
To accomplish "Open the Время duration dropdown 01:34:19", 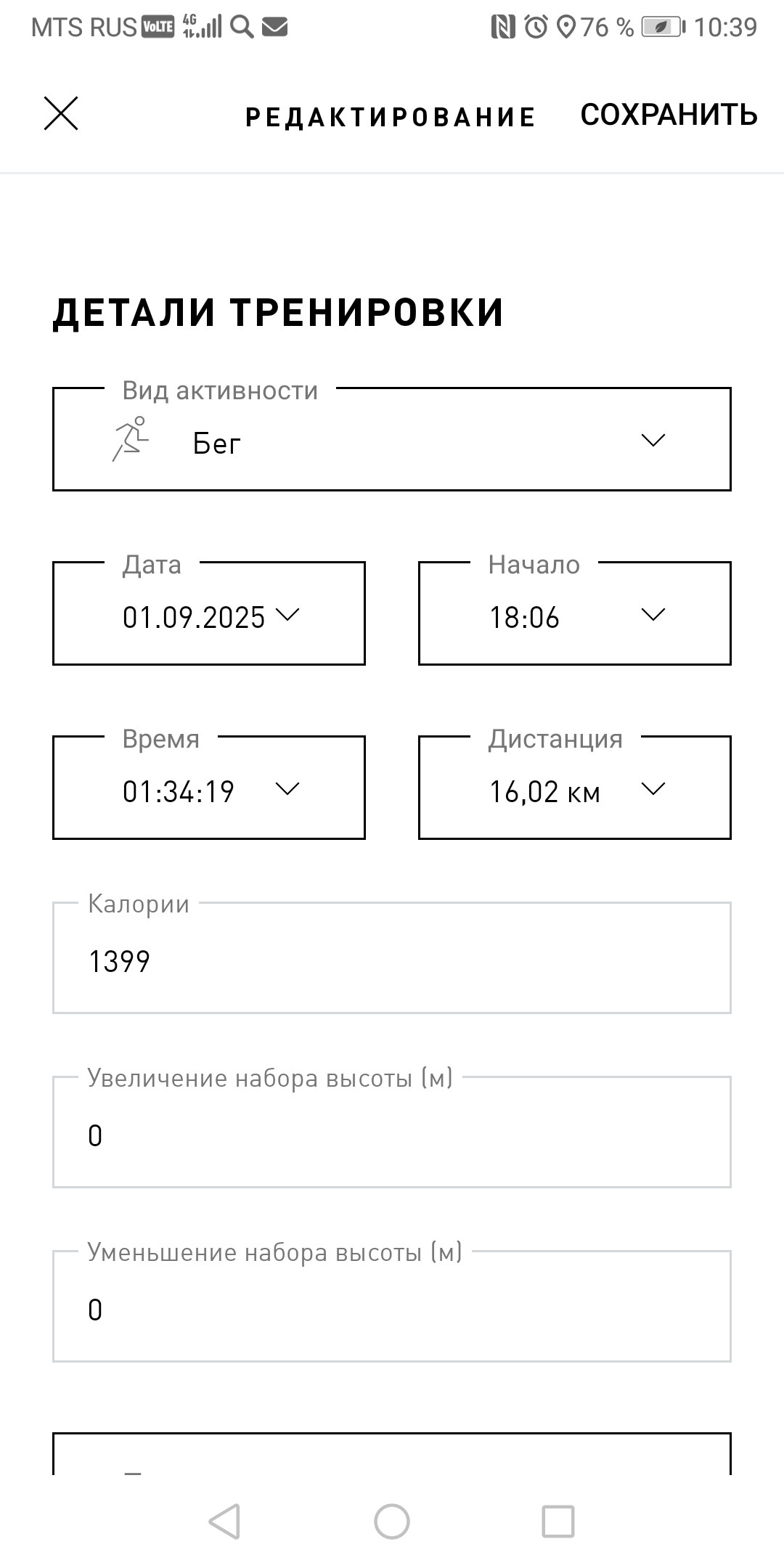I will point(209,788).
